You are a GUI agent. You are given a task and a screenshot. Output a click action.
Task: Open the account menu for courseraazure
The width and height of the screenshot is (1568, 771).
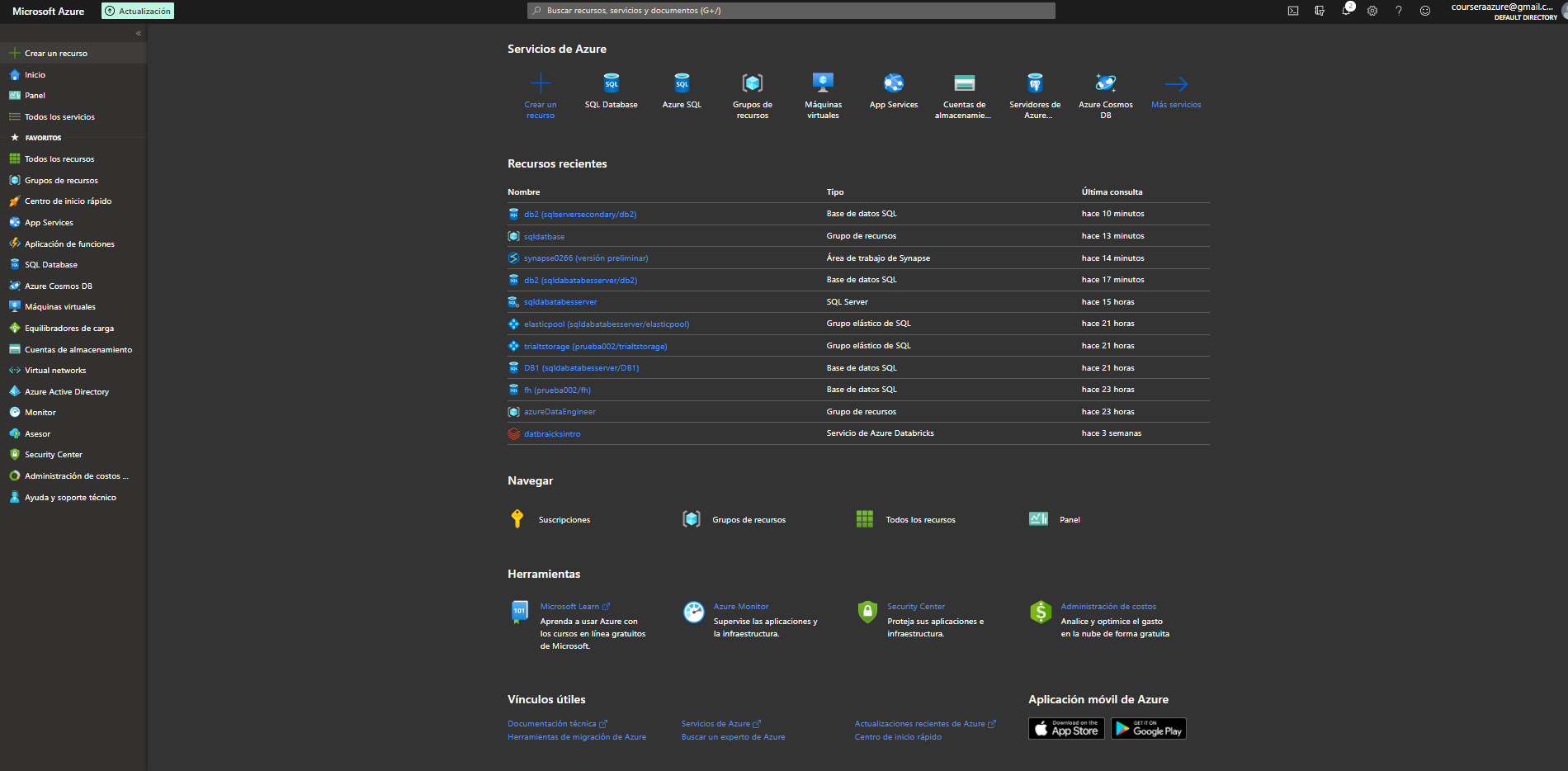click(1504, 11)
